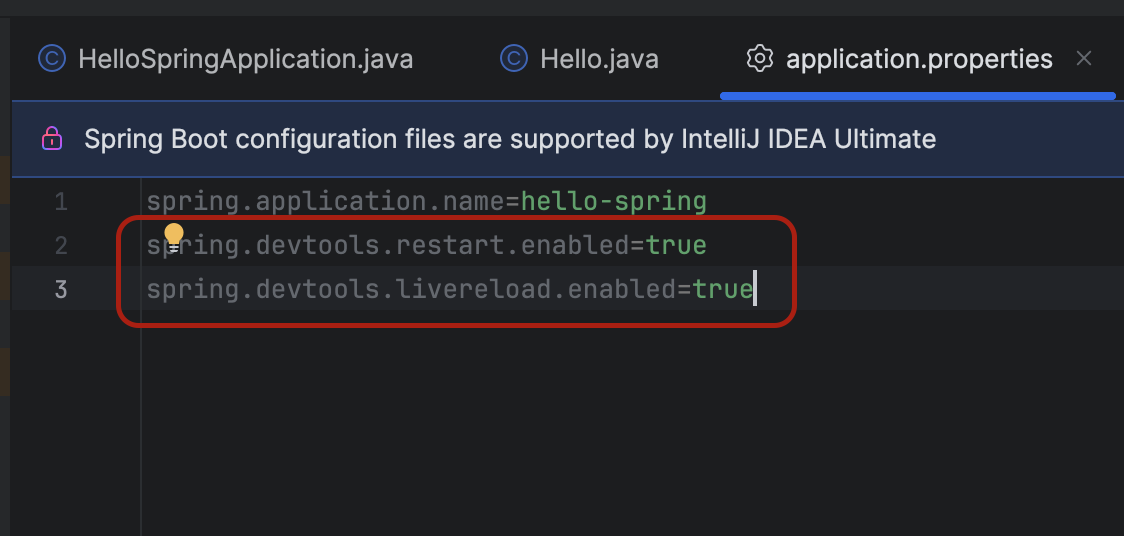Switch to the Hello.java tab
This screenshot has height=536, width=1124.
[599, 59]
